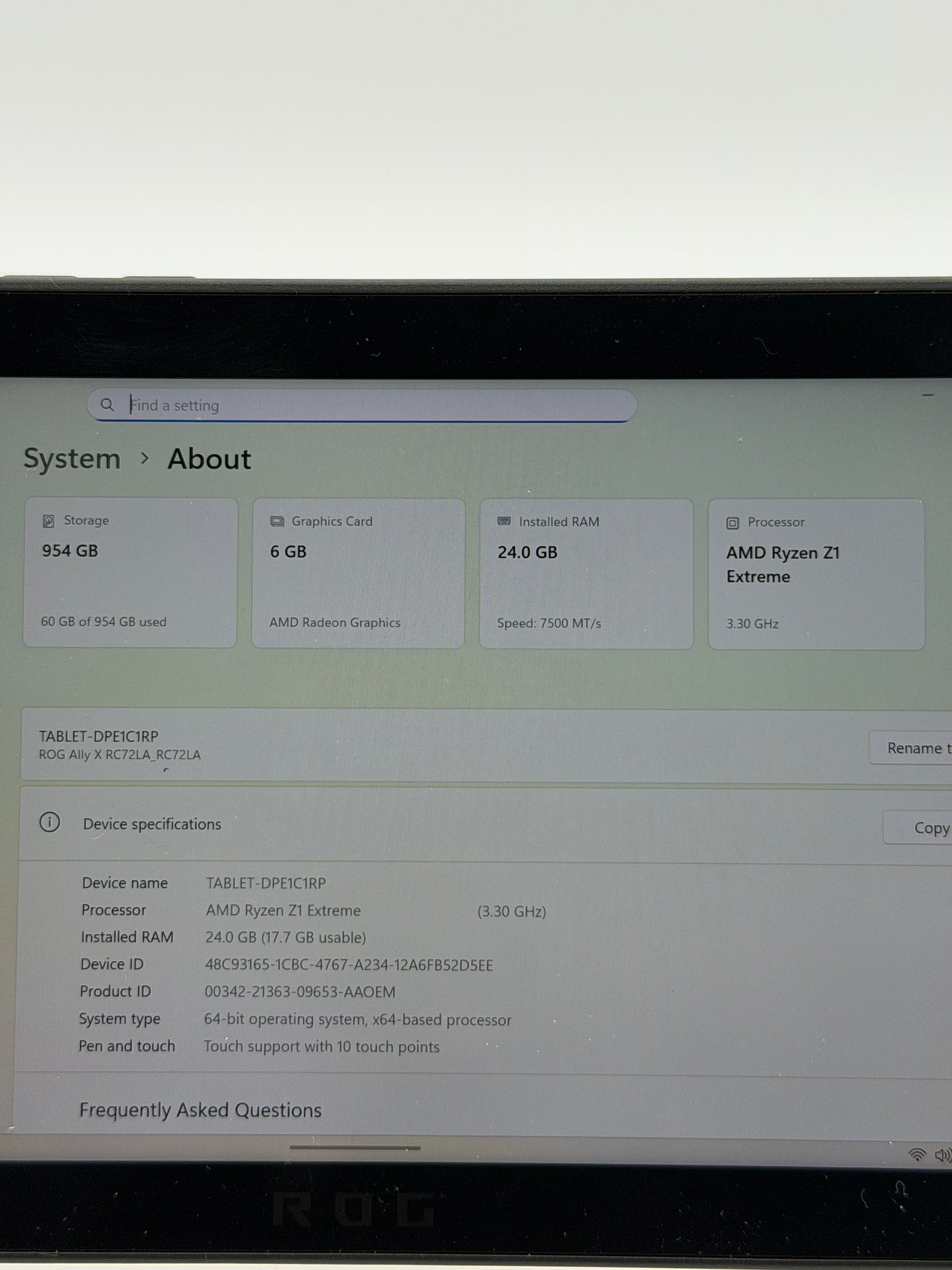Click the '24.0 GB (17.7 GB usable)' value
The height and width of the screenshot is (1270, 952).
tap(286, 937)
